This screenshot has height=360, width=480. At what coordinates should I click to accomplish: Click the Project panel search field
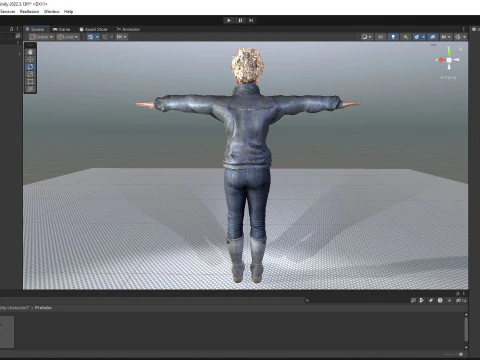[356, 300]
